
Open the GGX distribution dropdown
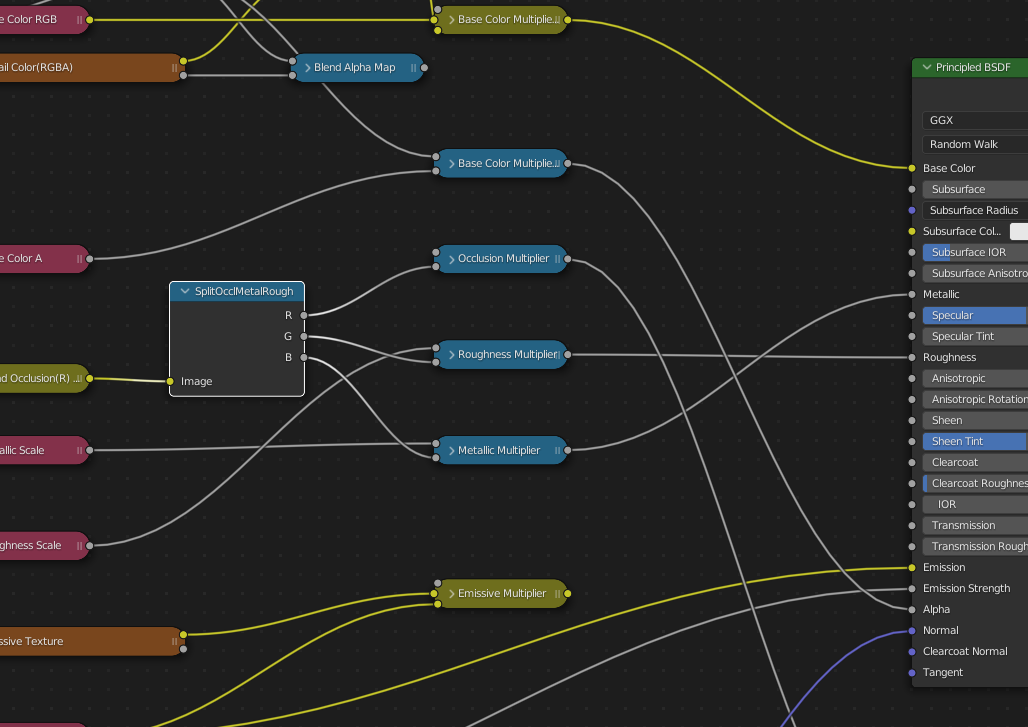click(x=974, y=120)
